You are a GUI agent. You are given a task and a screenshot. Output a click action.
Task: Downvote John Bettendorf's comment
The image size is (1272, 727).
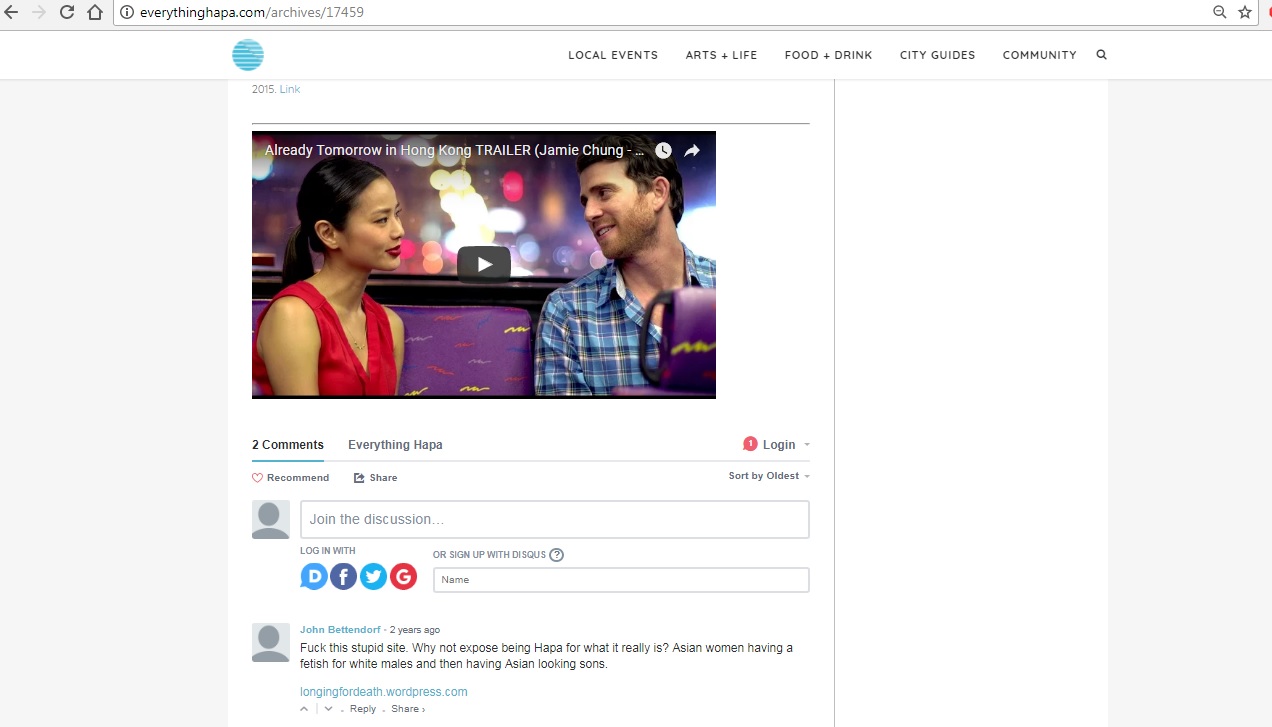click(328, 709)
